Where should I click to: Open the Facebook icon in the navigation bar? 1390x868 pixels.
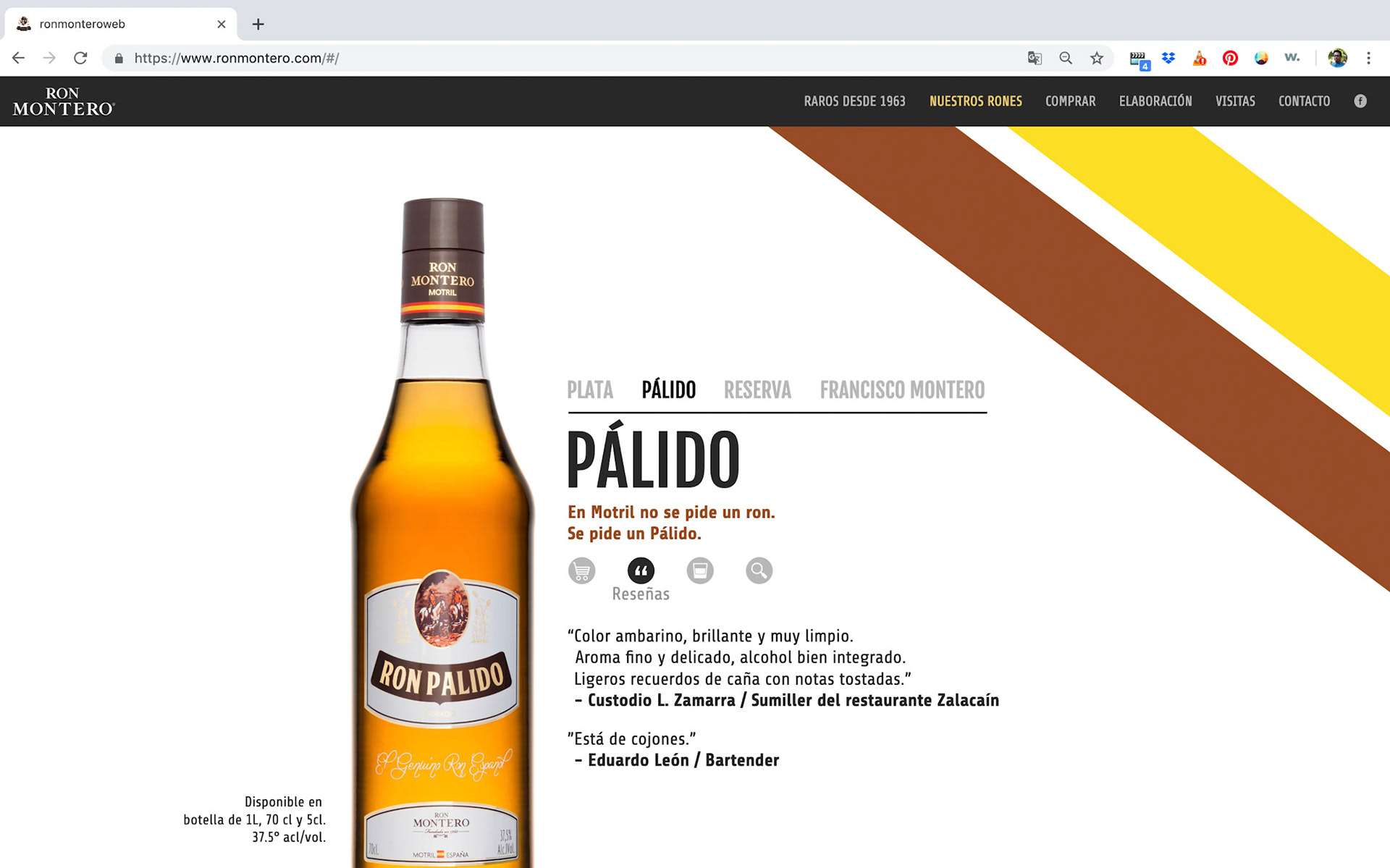(1360, 101)
